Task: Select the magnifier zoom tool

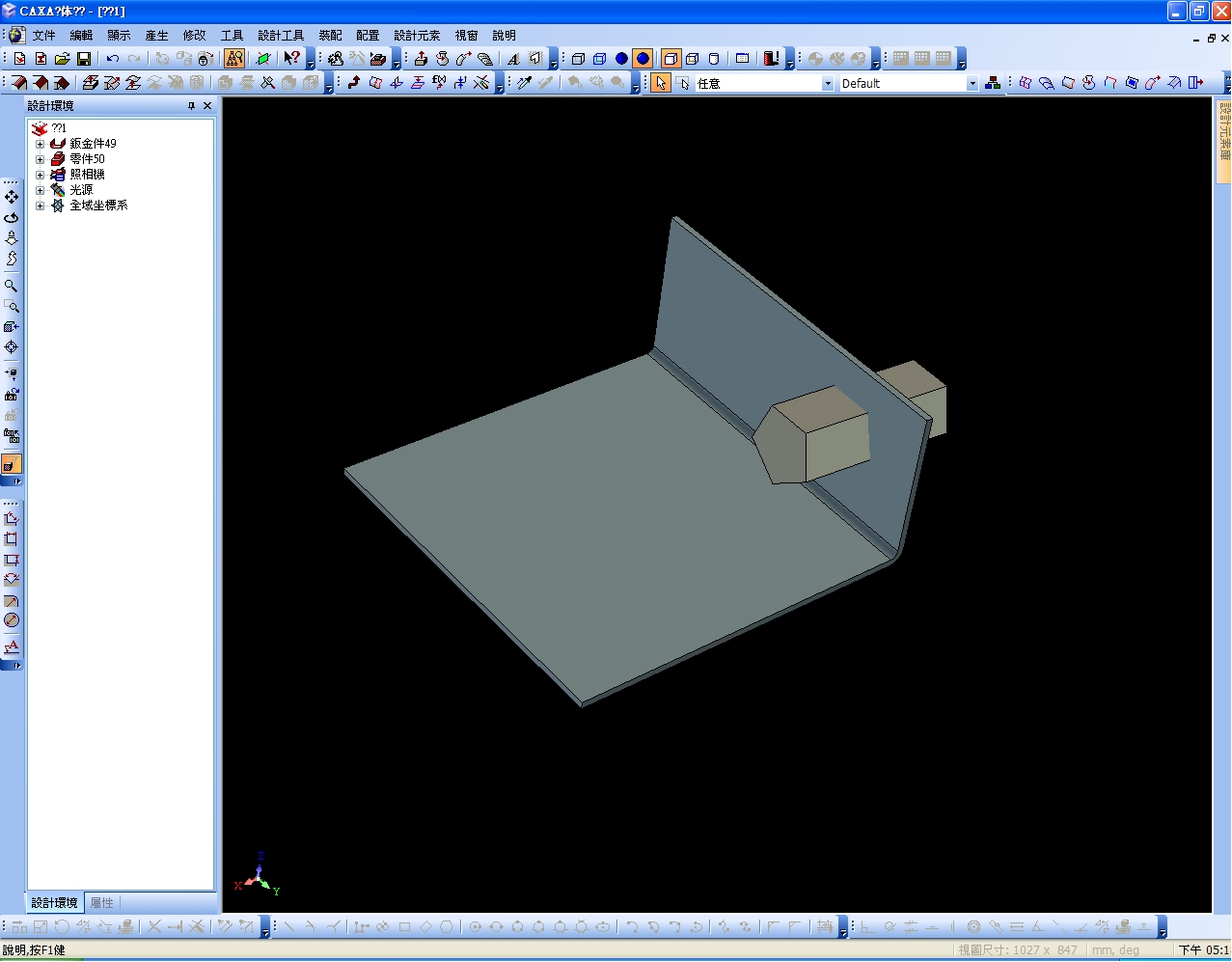Action: [12, 286]
